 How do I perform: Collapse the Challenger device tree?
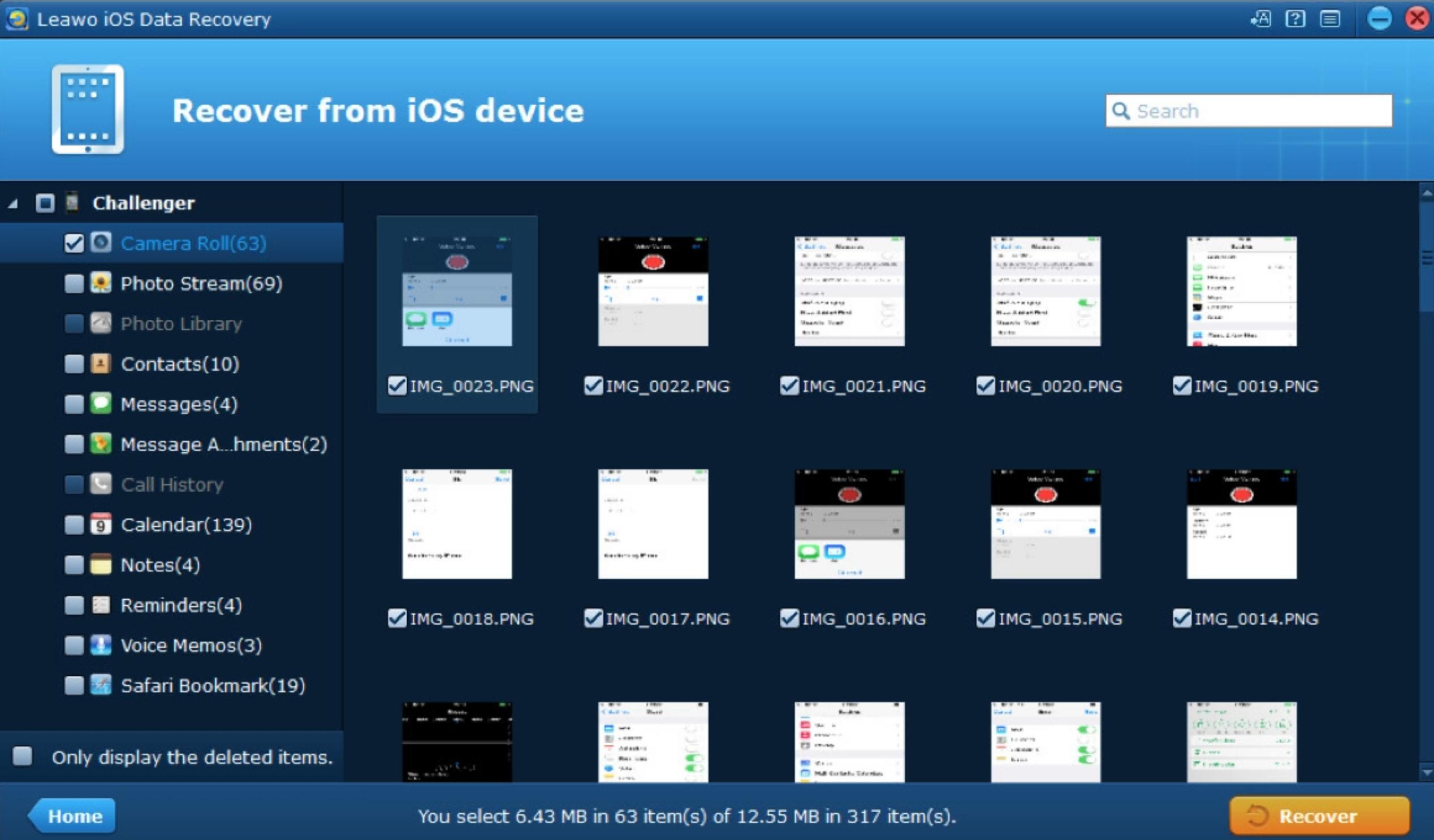[13, 203]
